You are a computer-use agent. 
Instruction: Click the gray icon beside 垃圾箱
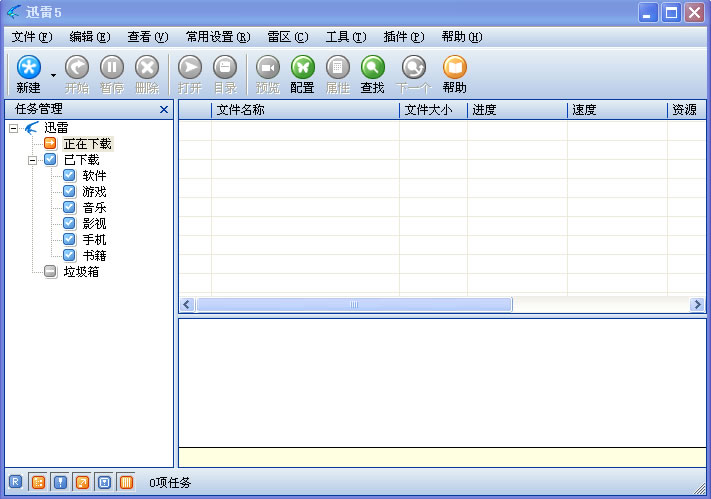50,271
